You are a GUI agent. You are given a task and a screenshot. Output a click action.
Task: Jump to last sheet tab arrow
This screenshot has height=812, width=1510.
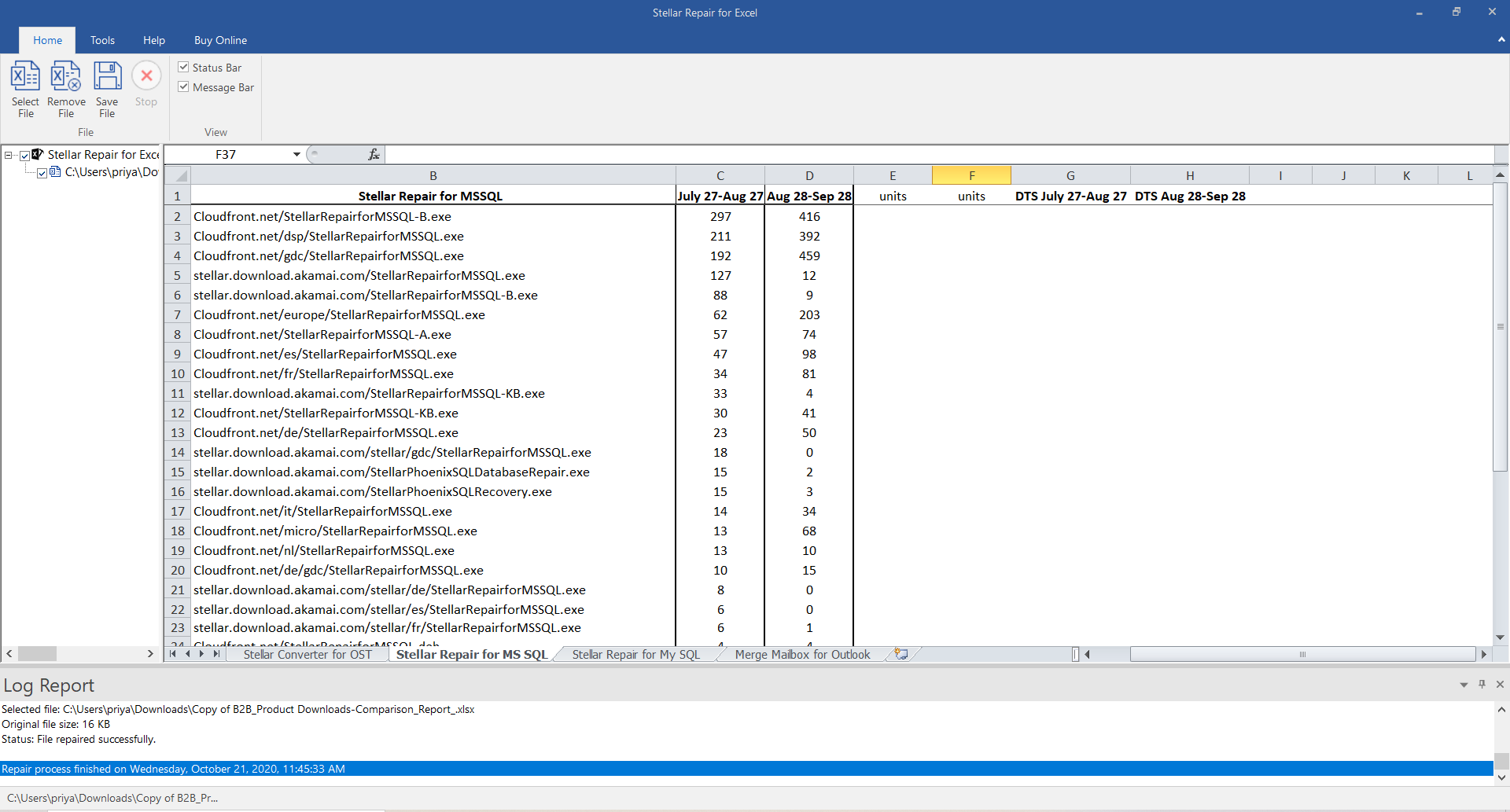[217, 654]
